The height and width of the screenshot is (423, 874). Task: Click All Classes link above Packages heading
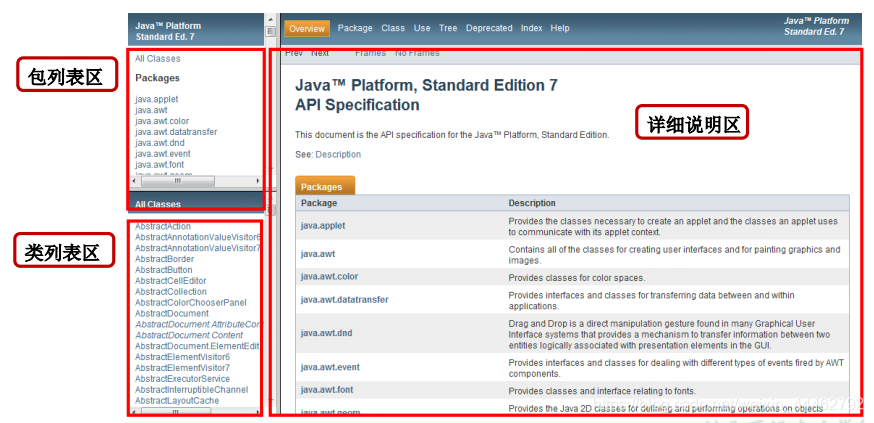[x=158, y=59]
